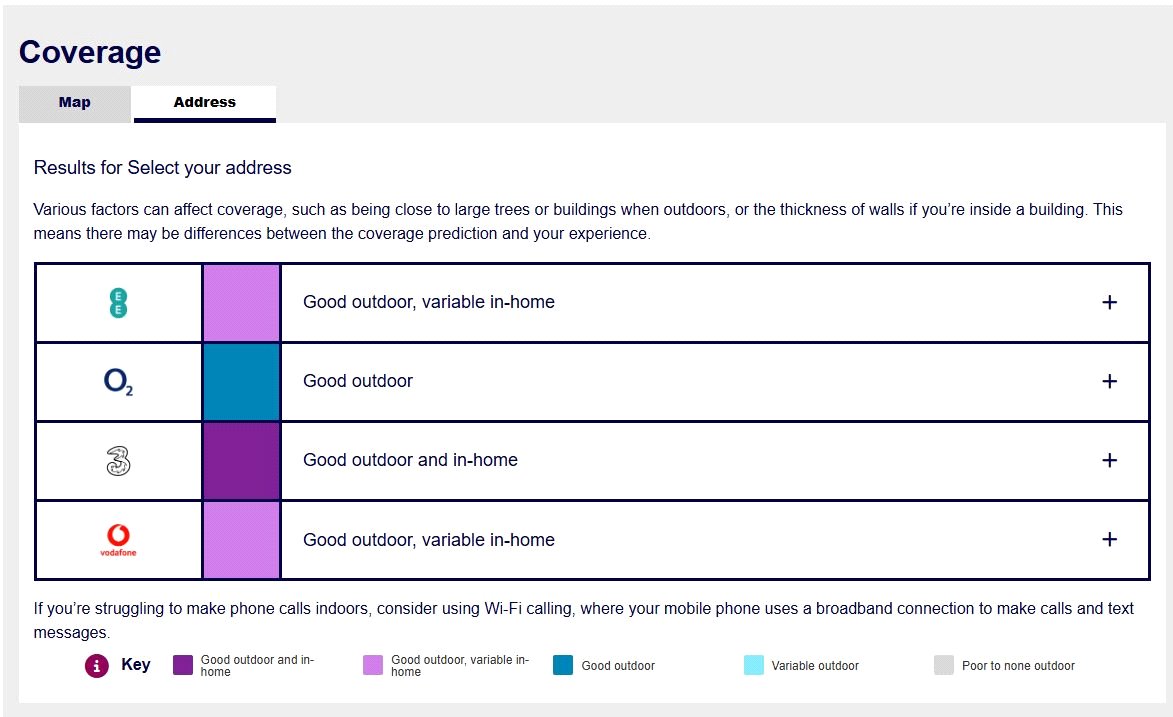Screen dimensions: 1173x717
Task: Expand the Three coverage details
Action: [1108, 460]
